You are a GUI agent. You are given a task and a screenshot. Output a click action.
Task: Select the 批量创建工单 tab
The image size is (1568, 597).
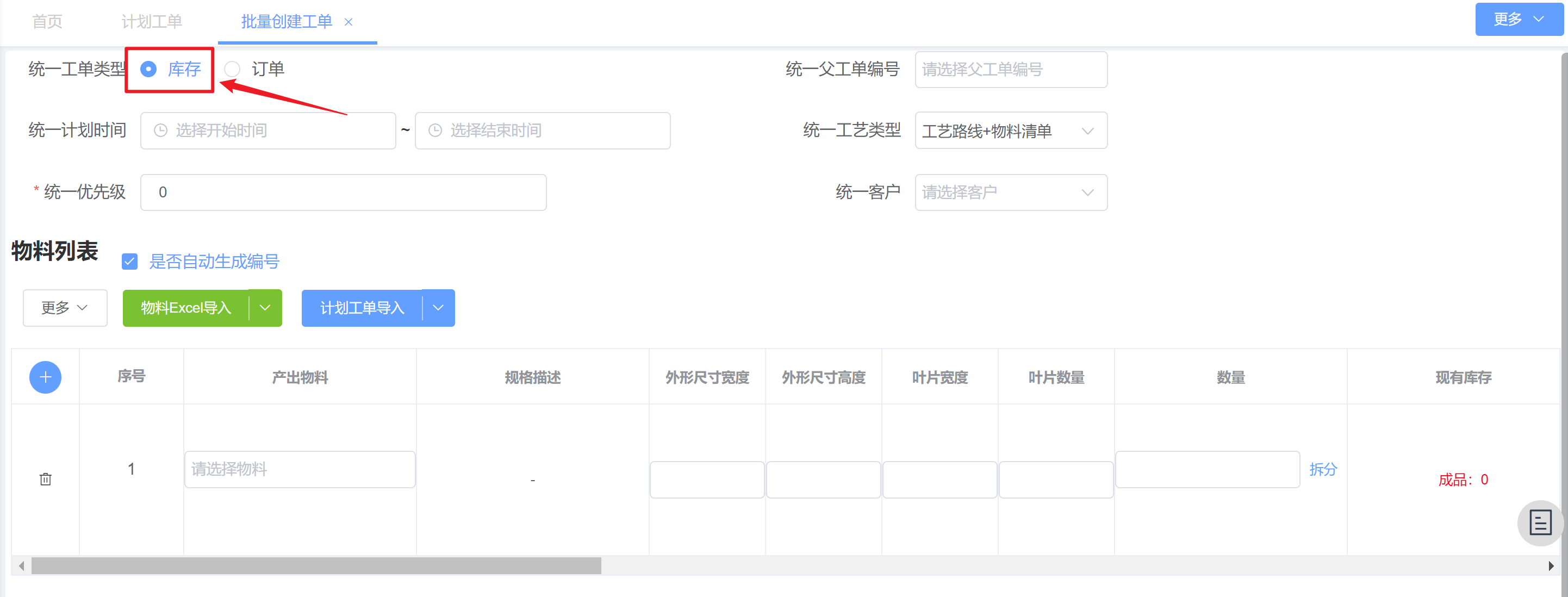pos(287,22)
